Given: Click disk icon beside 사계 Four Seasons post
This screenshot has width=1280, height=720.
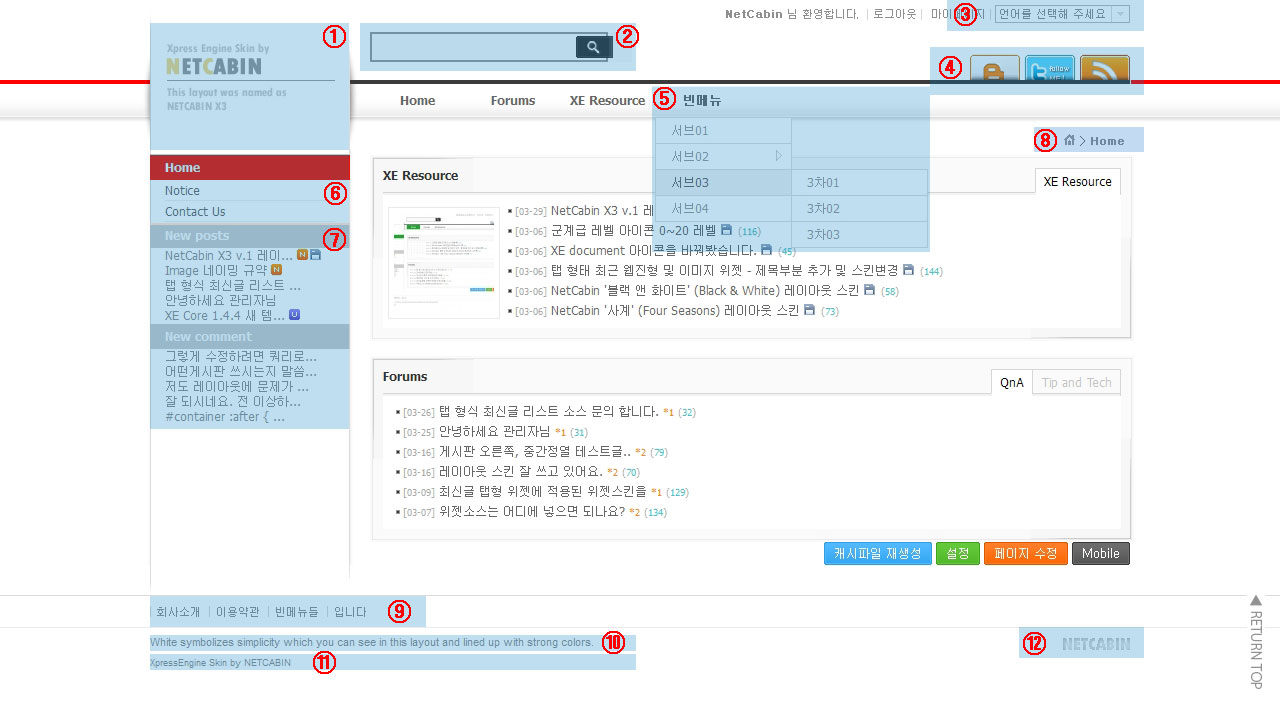Looking at the screenshot, I should [x=809, y=310].
